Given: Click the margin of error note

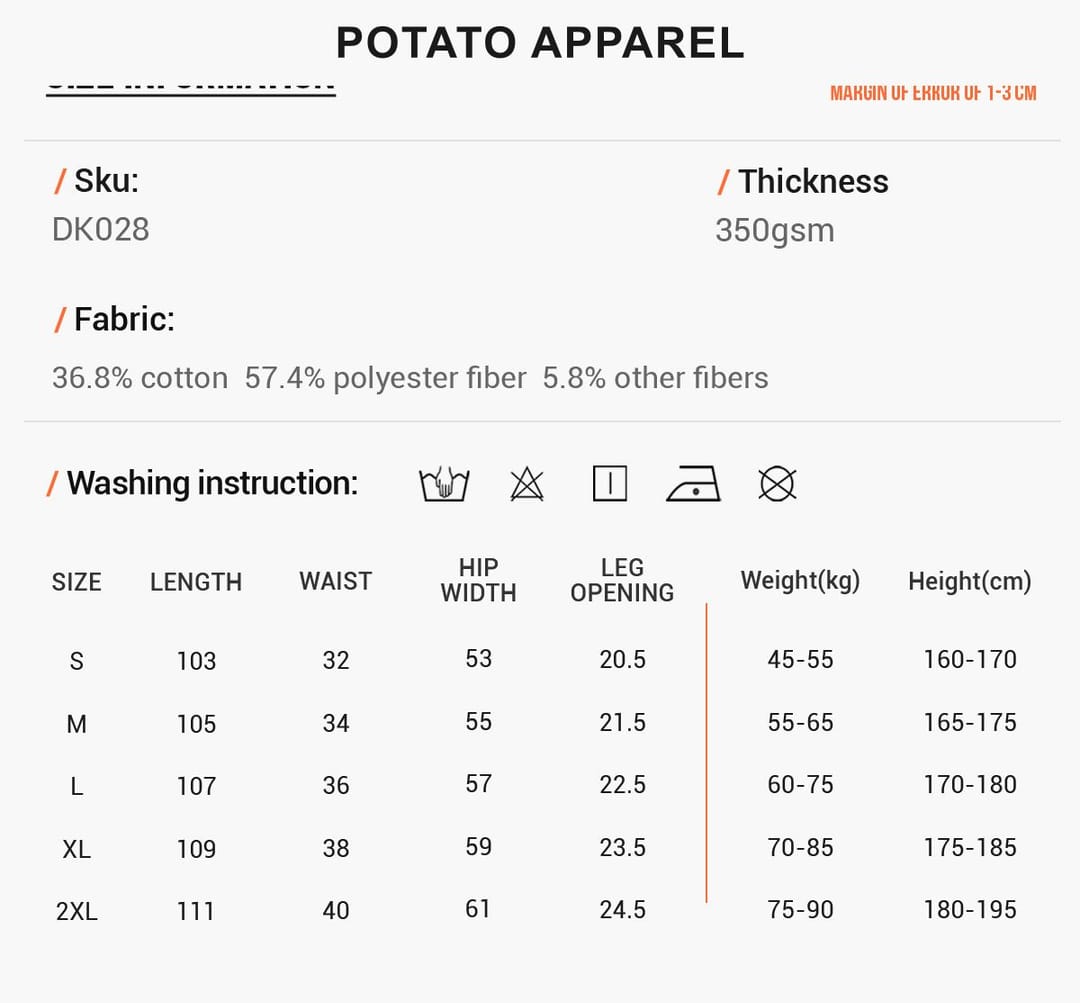Looking at the screenshot, I should pos(933,92).
